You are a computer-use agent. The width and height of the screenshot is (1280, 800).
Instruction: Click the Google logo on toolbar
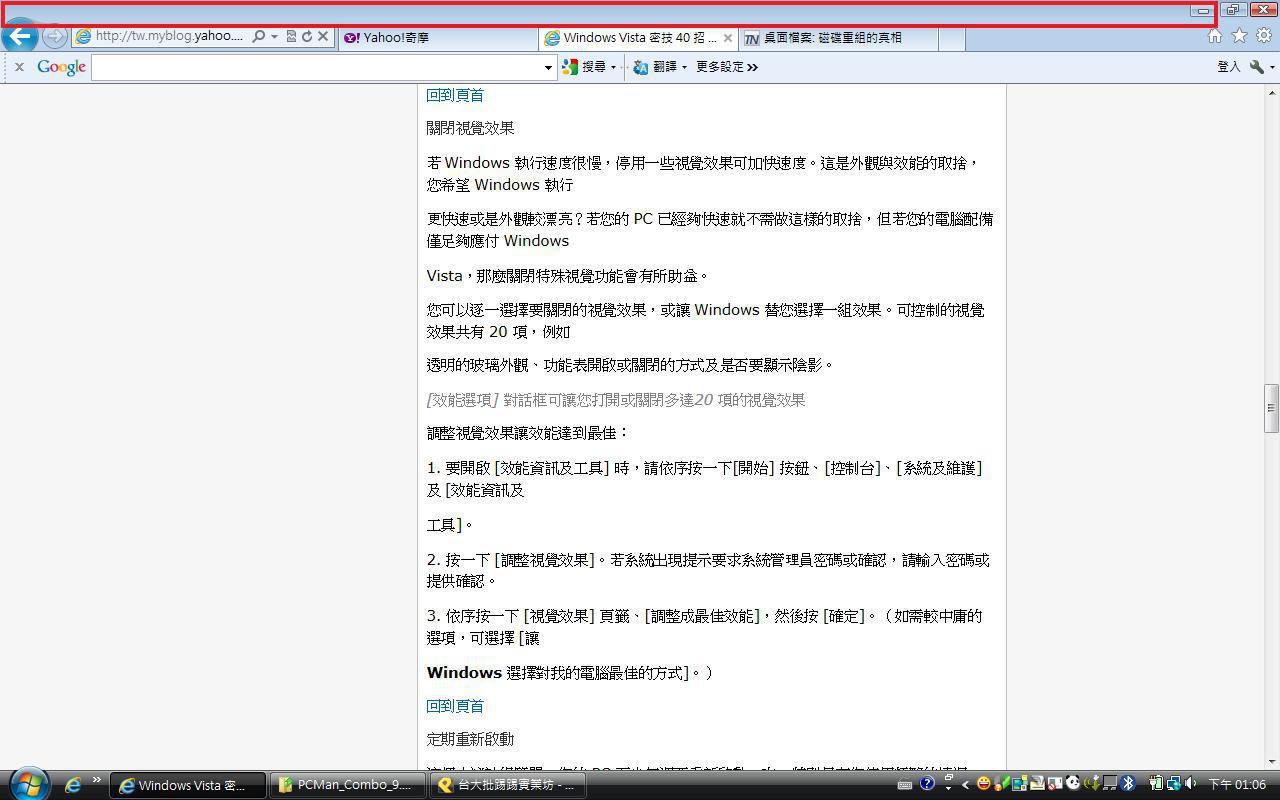click(61, 67)
